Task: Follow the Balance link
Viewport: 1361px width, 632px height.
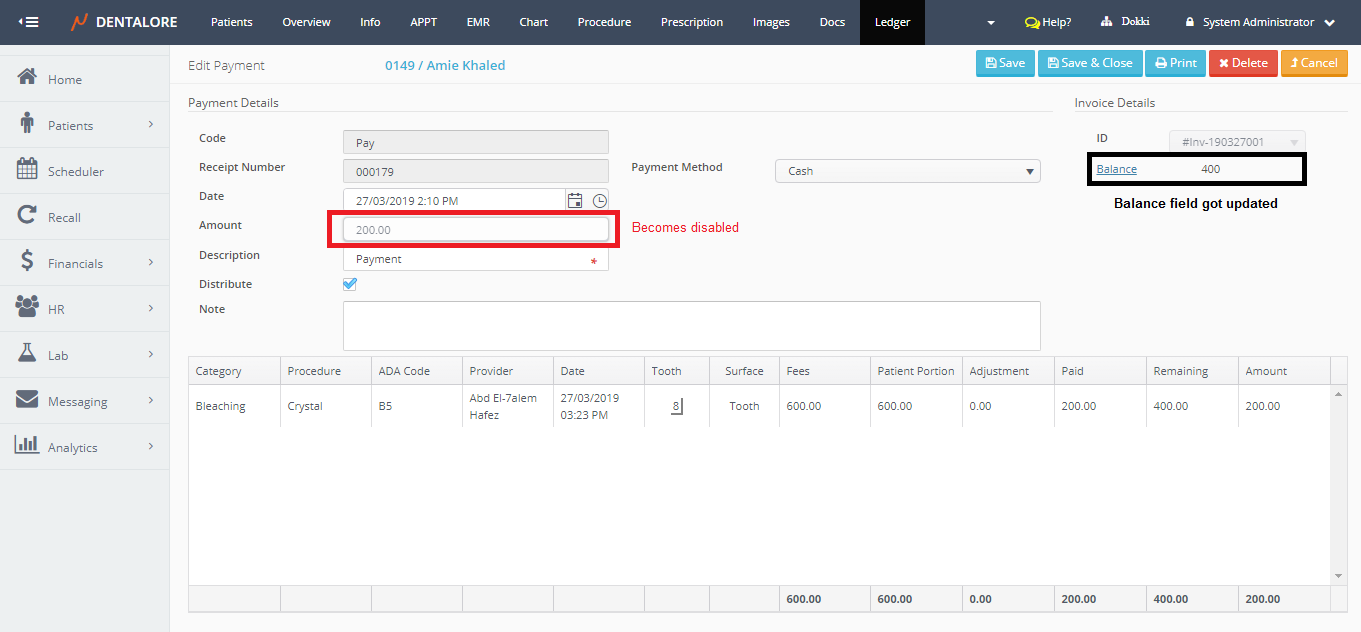Action: pos(1116,169)
